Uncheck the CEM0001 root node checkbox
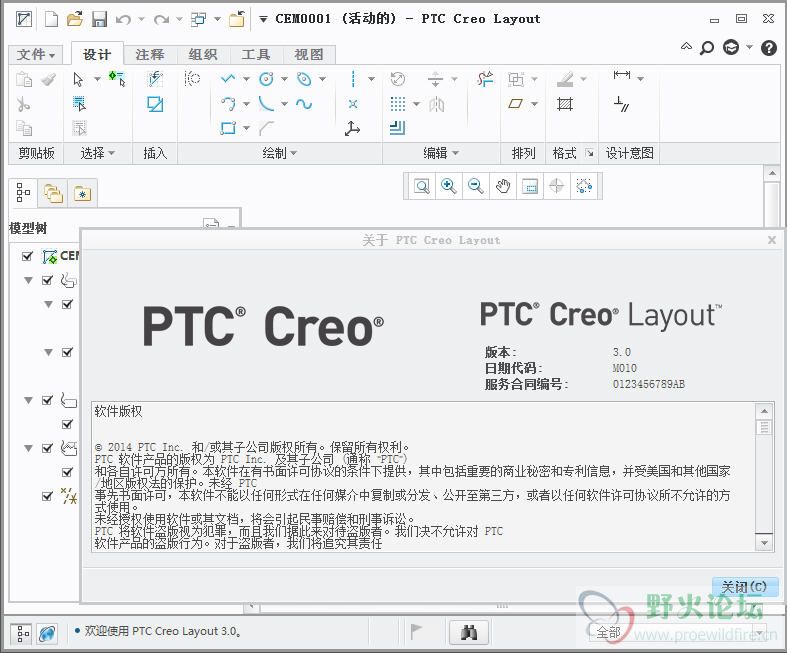The height and width of the screenshot is (653, 787). click(27, 256)
